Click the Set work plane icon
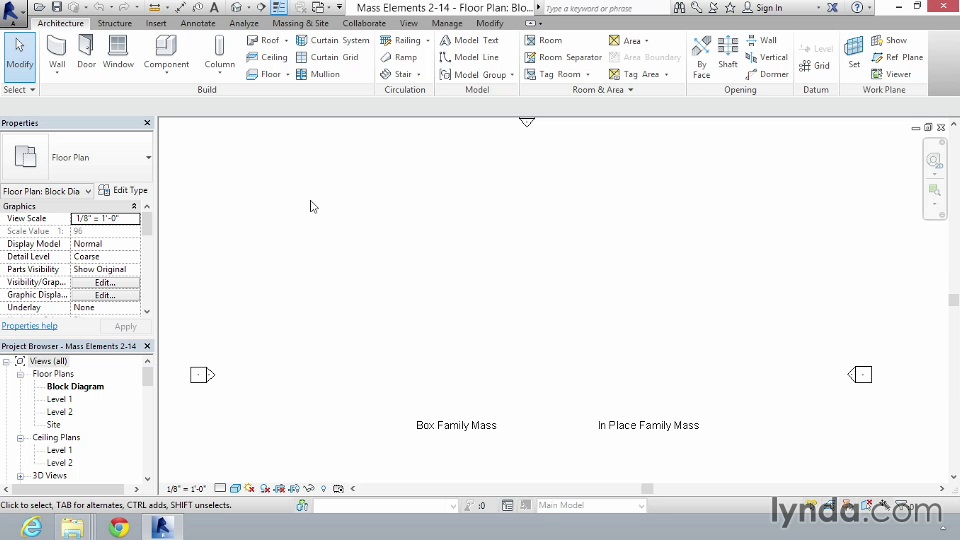960x540 pixels. point(854,53)
